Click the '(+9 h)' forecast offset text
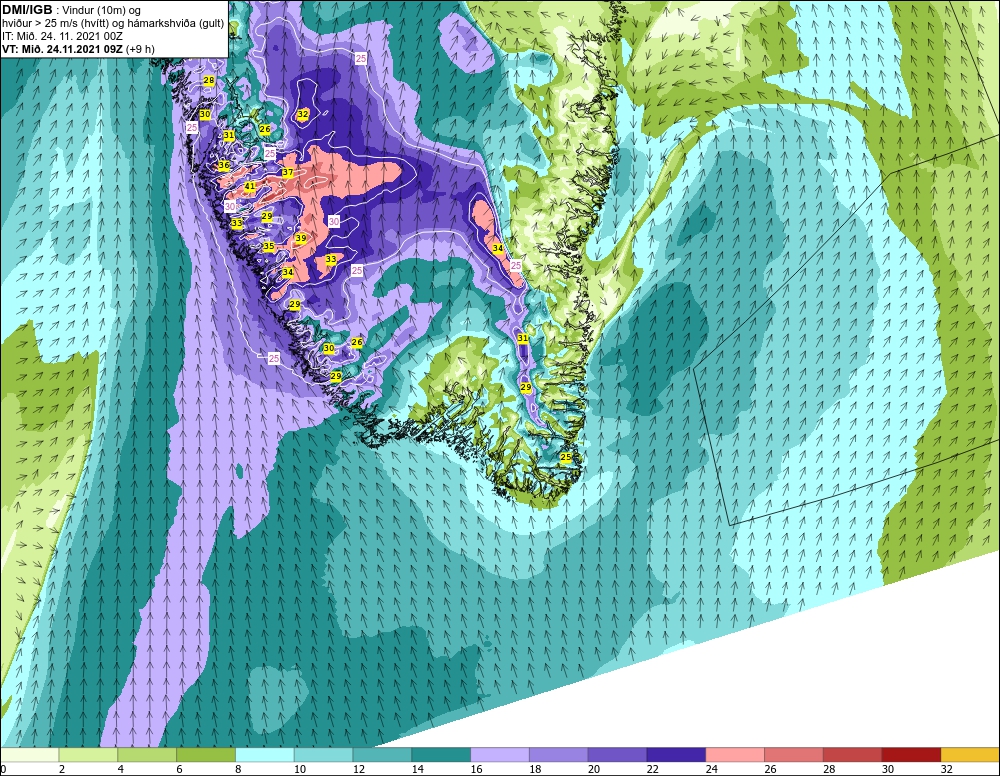Image resolution: width=1000 pixels, height=776 pixels. click(140, 48)
